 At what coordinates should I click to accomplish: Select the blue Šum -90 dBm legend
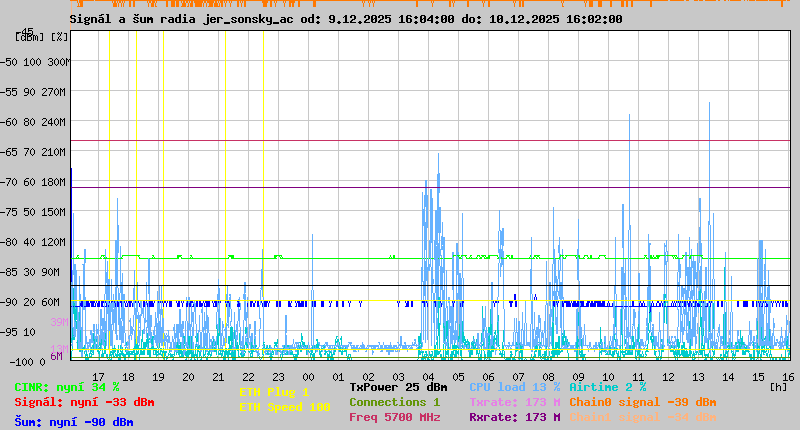(74, 421)
